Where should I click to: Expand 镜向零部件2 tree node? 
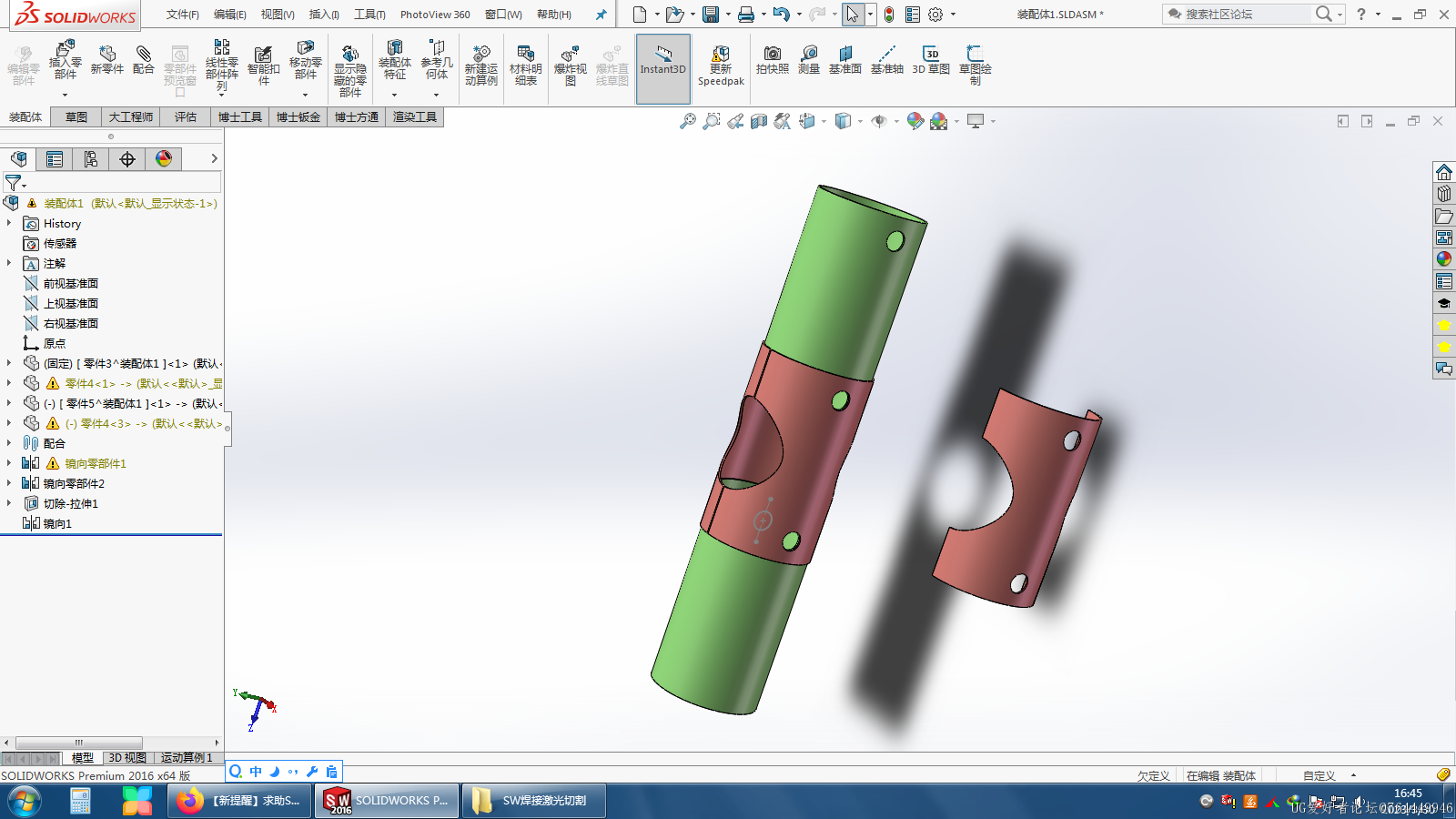9,483
